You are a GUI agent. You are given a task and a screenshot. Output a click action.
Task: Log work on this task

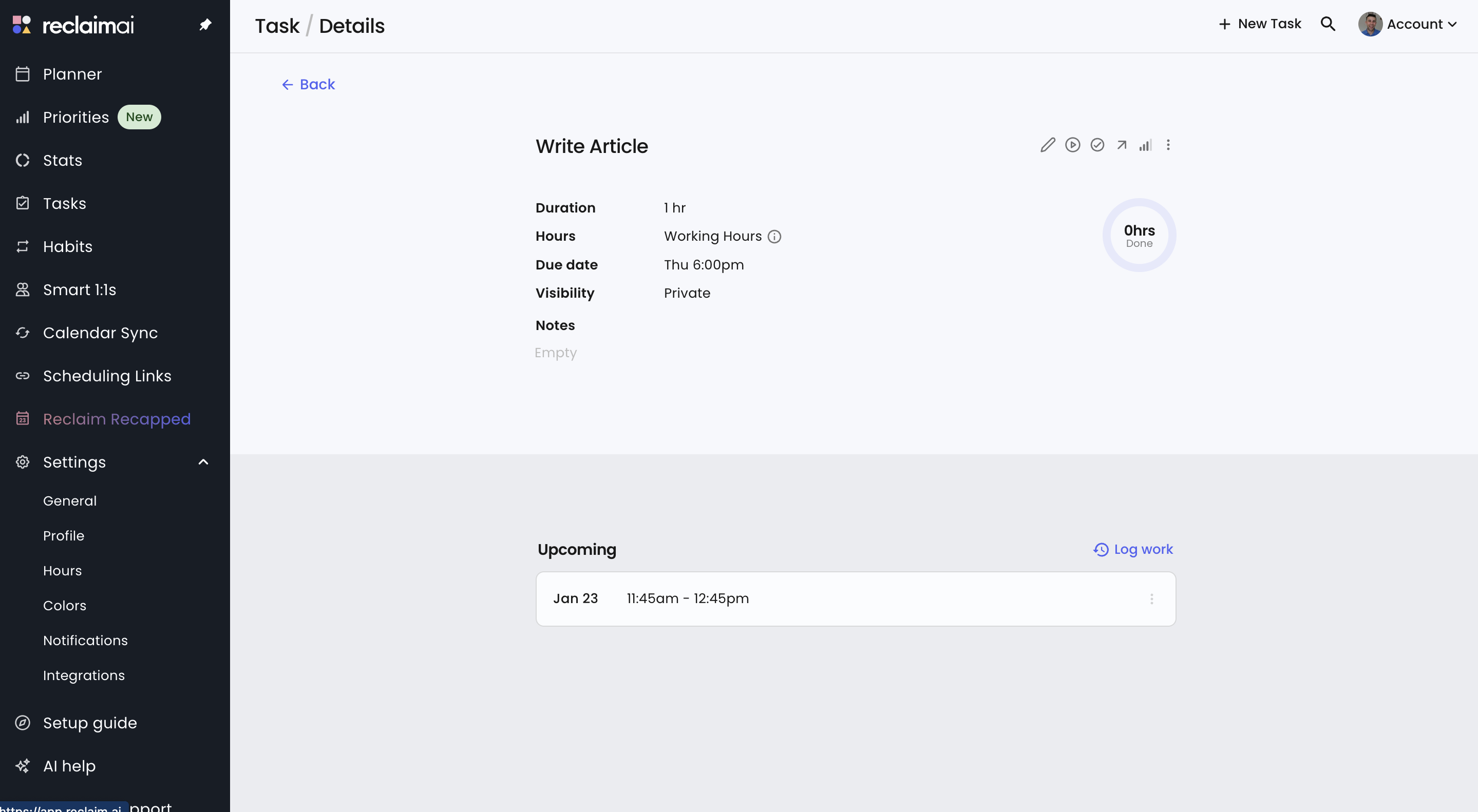[1132, 549]
